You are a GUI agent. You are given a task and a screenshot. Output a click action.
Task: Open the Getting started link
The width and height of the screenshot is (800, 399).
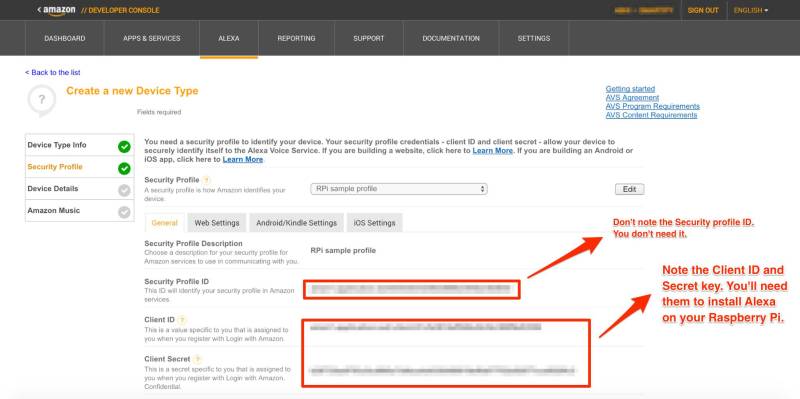(630, 89)
